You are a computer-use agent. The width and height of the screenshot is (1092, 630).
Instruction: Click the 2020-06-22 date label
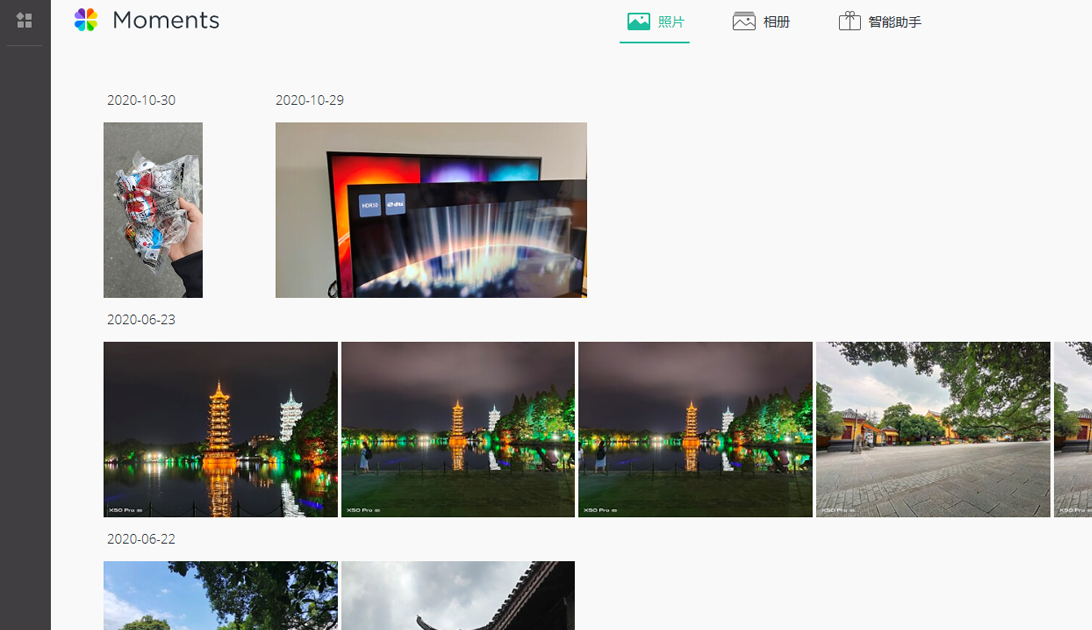pos(141,539)
